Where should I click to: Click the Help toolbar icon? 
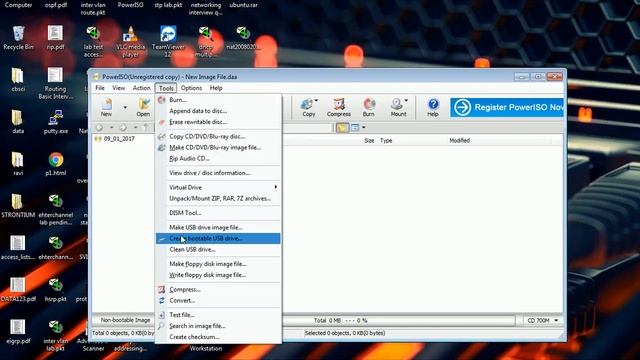(433, 107)
